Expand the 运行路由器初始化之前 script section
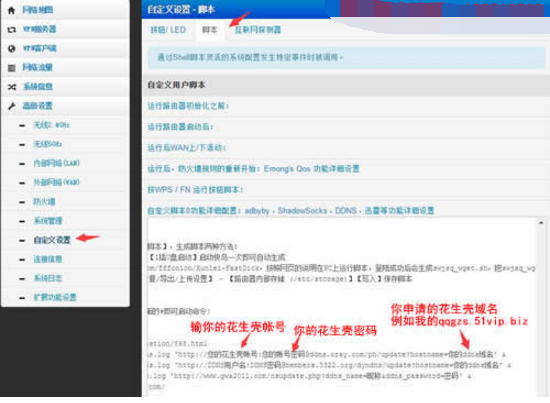 (188, 106)
